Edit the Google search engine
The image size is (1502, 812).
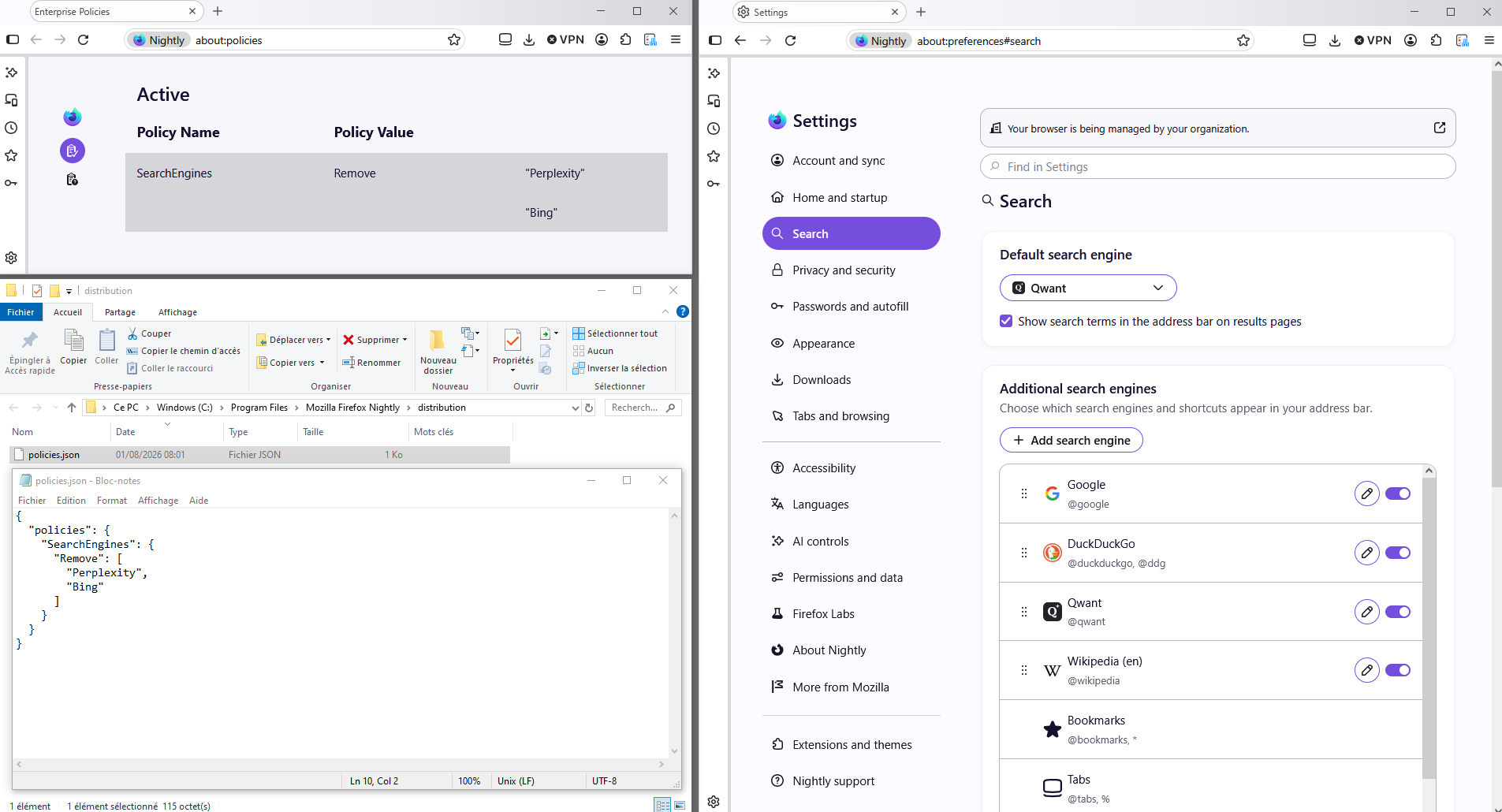[1366, 494]
